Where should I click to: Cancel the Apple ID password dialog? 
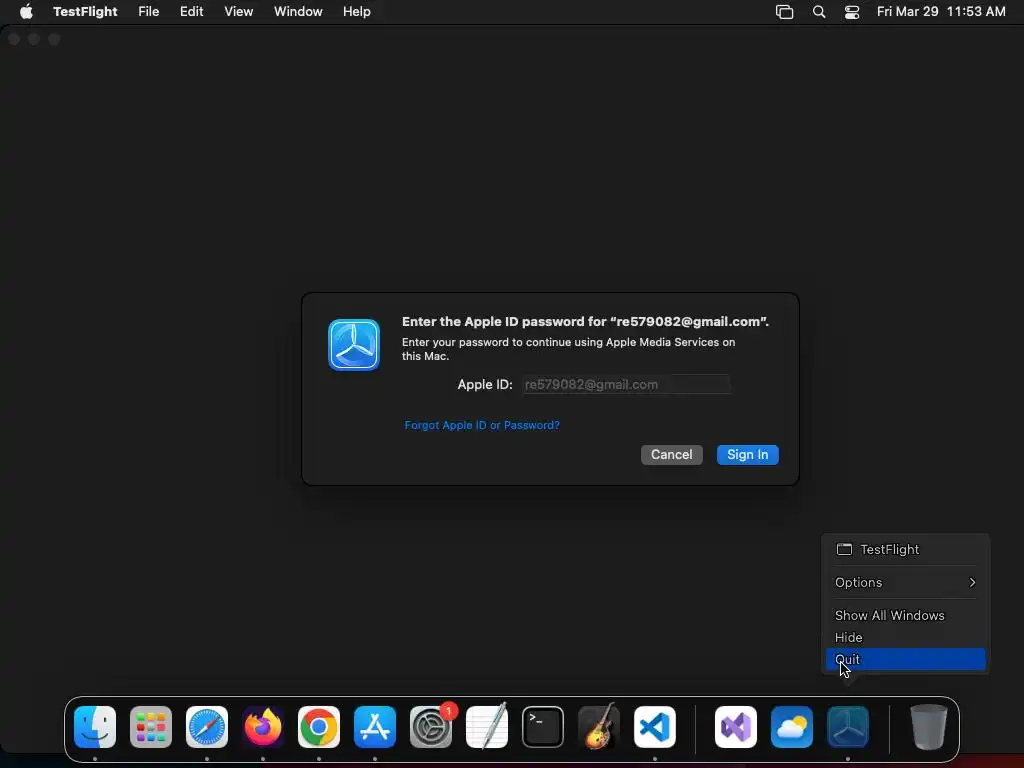pos(672,455)
